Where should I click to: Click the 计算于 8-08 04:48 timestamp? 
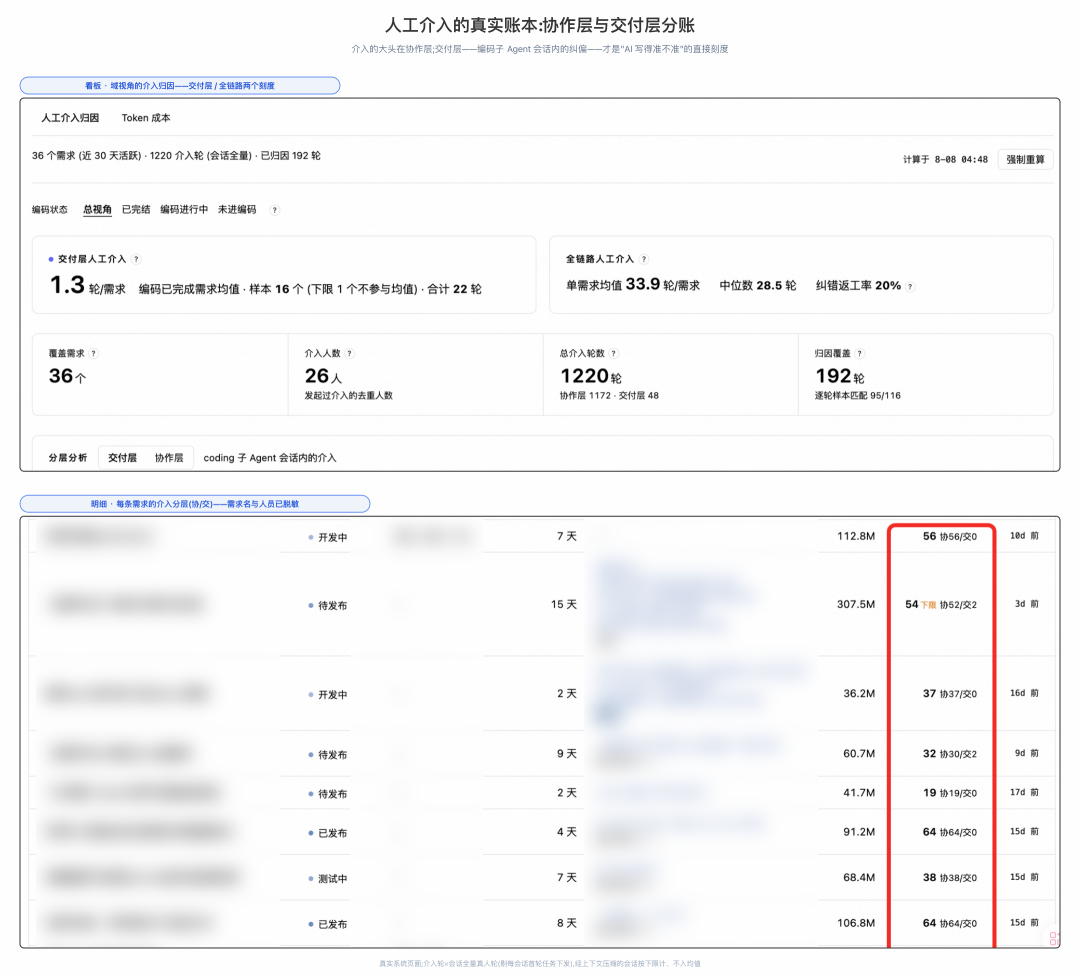[945, 159]
